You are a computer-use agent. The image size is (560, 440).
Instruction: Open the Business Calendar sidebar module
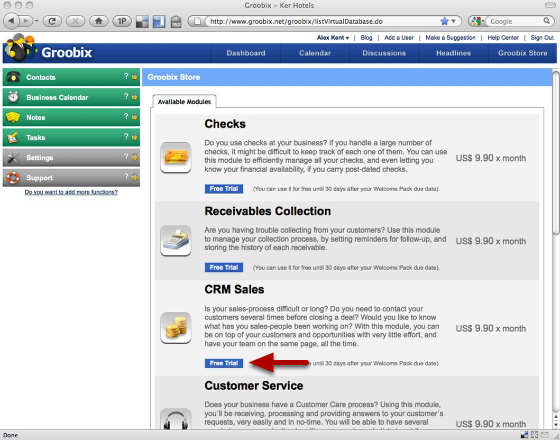coord(71,97)
